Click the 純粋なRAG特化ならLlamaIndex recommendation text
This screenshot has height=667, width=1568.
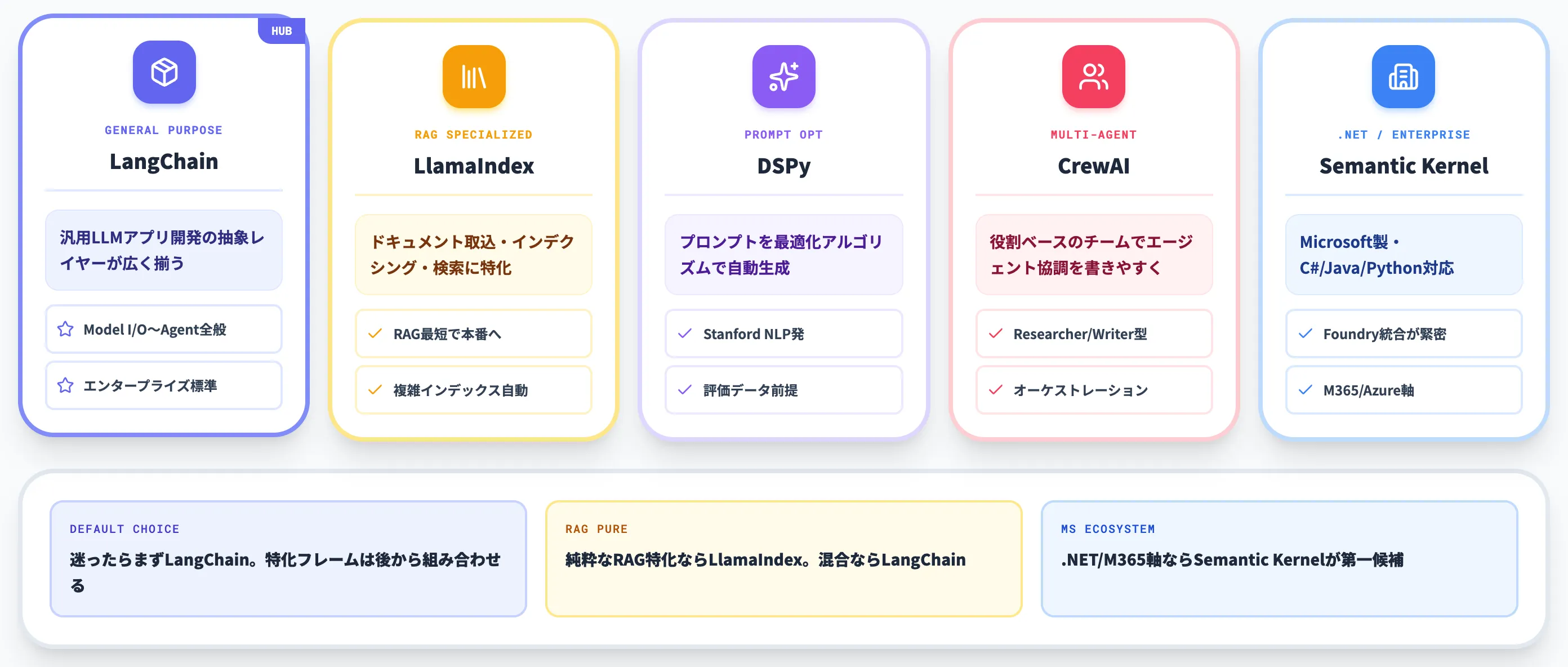(x=765, y=559)
